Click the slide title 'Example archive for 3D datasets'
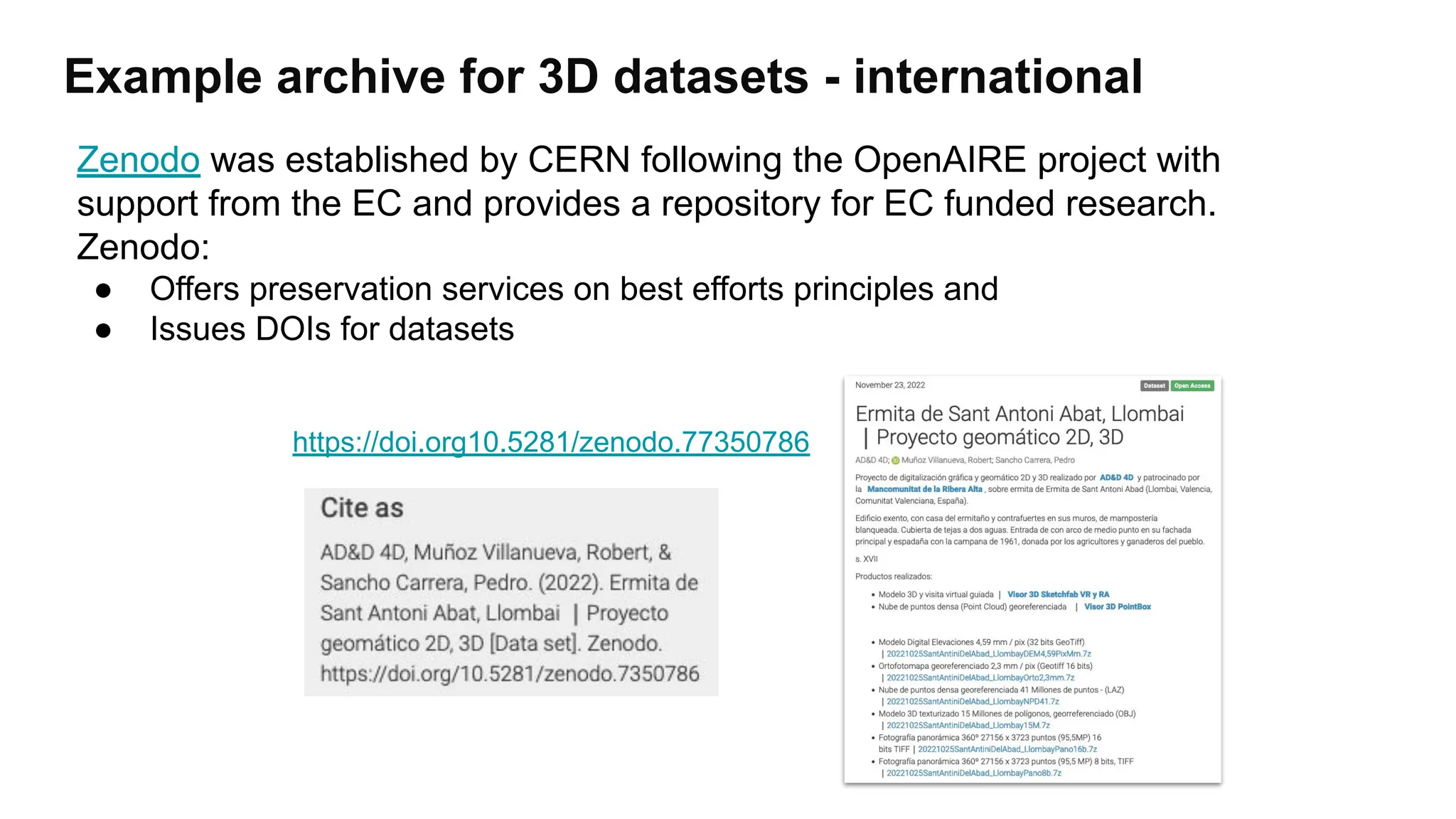1456x819 pixels. [x=437, y=77]
